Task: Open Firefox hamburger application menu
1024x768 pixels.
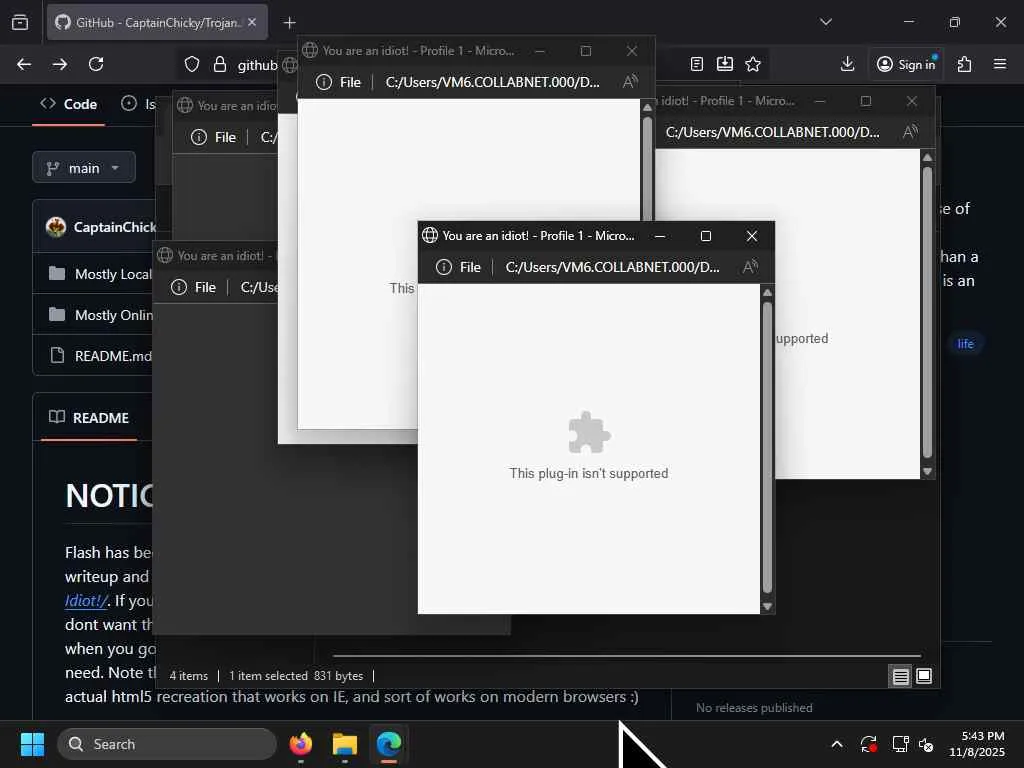Action: 1000,64
